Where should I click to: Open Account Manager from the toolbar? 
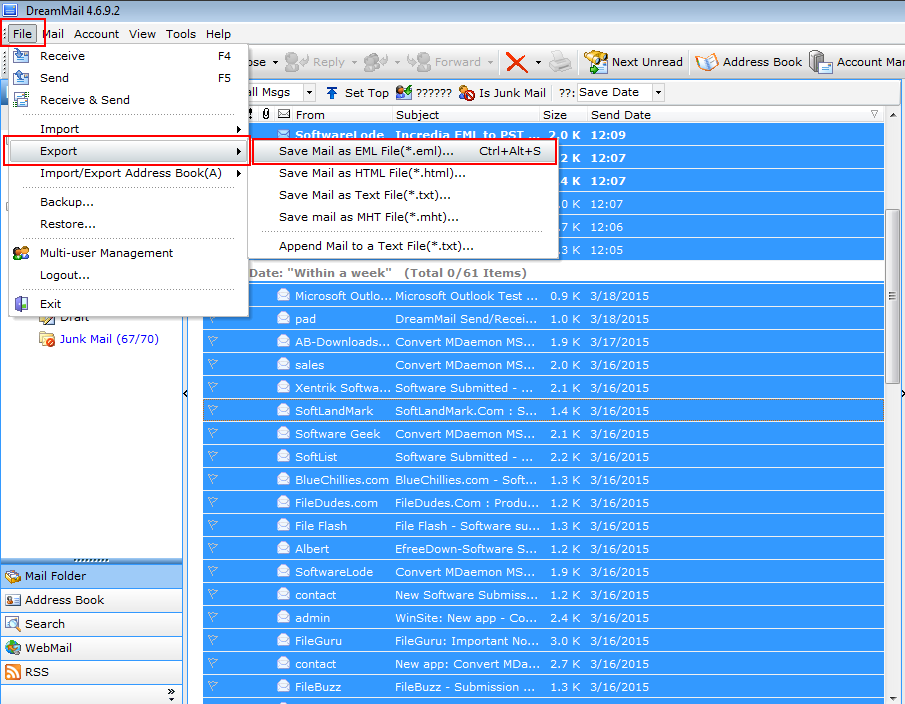pos(857,62)
